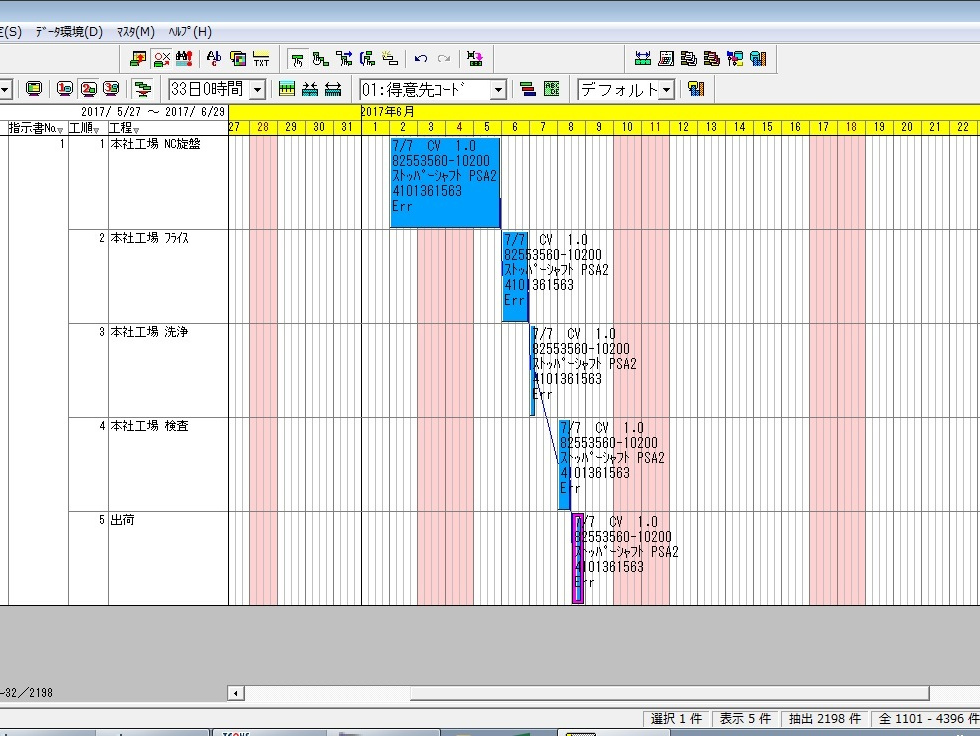
Task: Click the calculator icon in toolbar
Action: pos(665,59)
